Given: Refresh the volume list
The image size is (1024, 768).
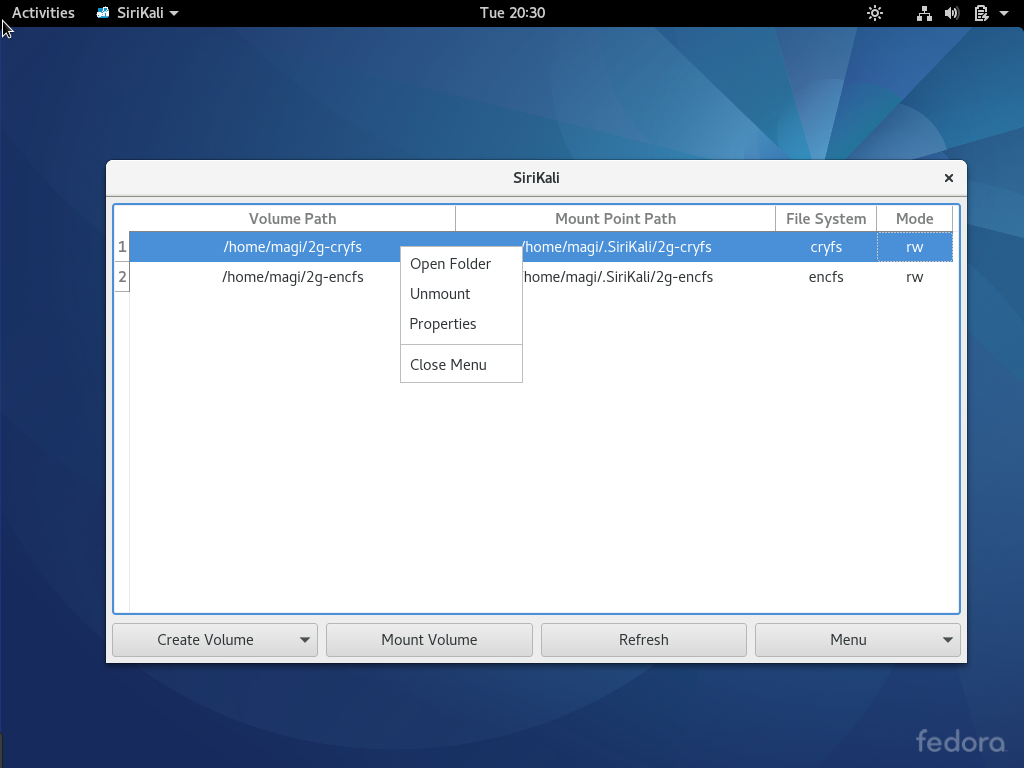Looking at the screenshot, I should tap(643, 640).
